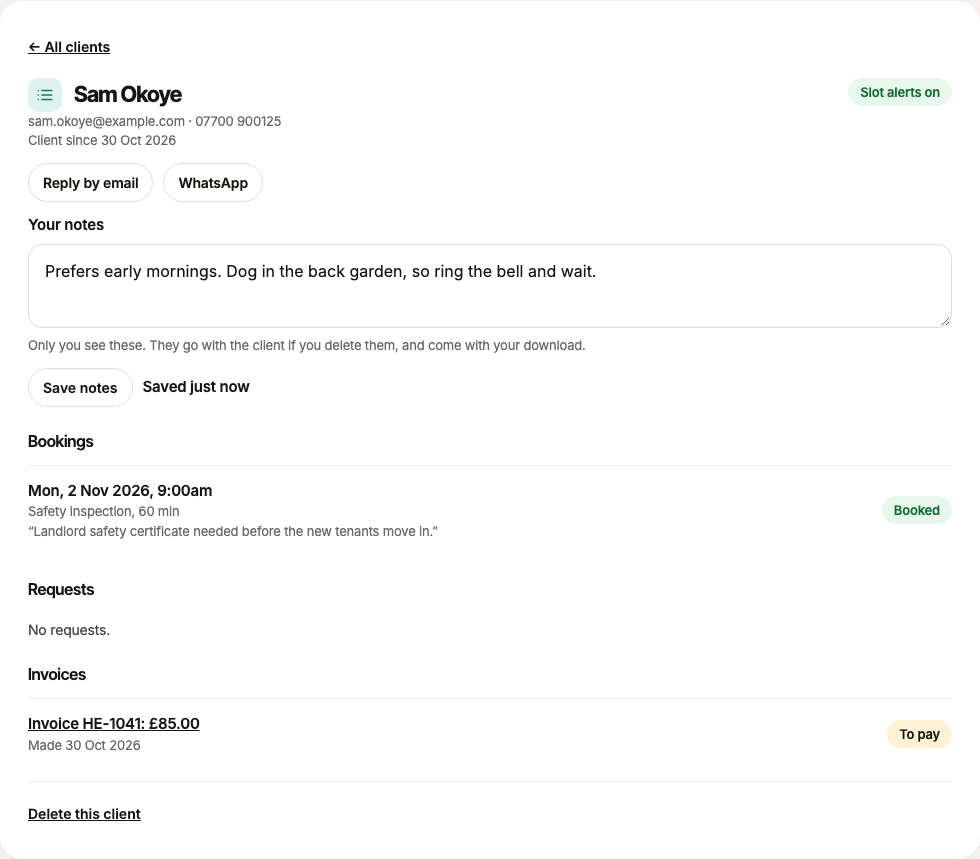The width and height of the screenshot is (980, 859).
Task: Click the Bookings section heading
Action: pyautogui.click(x=61, y=441)
